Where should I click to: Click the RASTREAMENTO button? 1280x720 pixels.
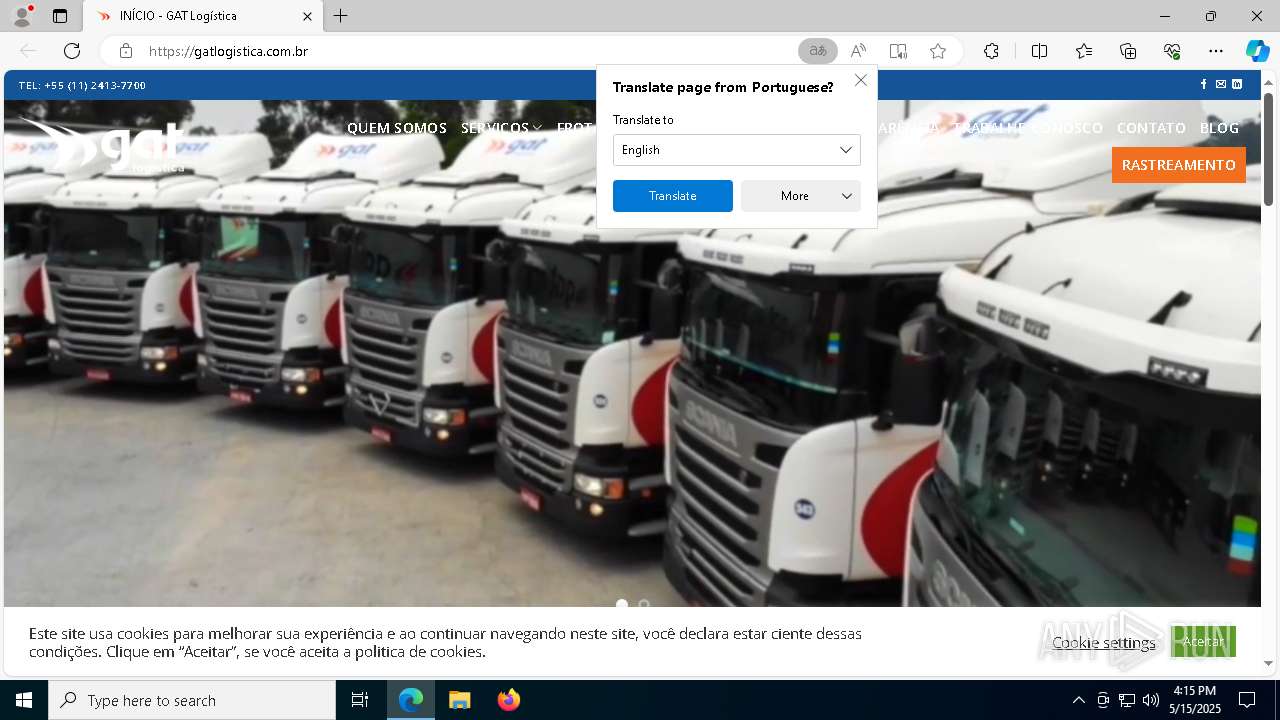(x=1179, y=165)
